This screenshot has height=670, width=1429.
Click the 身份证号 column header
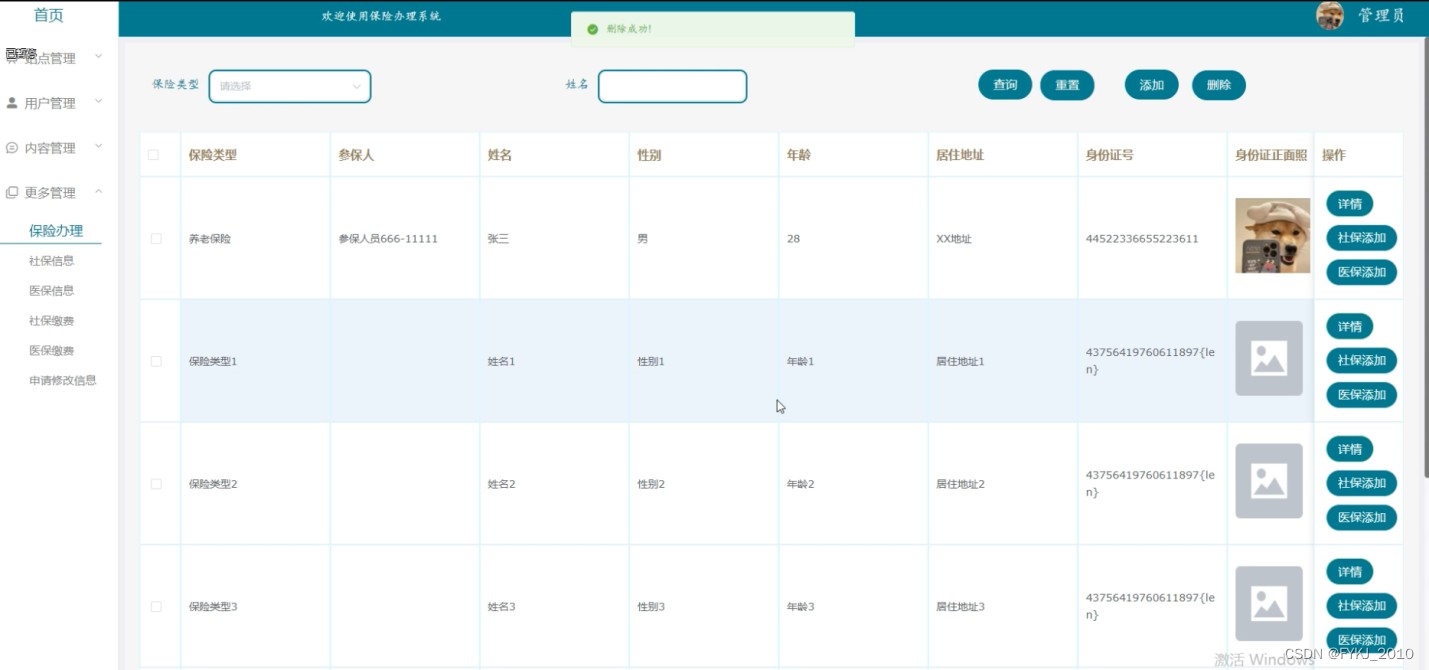point(1110,155)
